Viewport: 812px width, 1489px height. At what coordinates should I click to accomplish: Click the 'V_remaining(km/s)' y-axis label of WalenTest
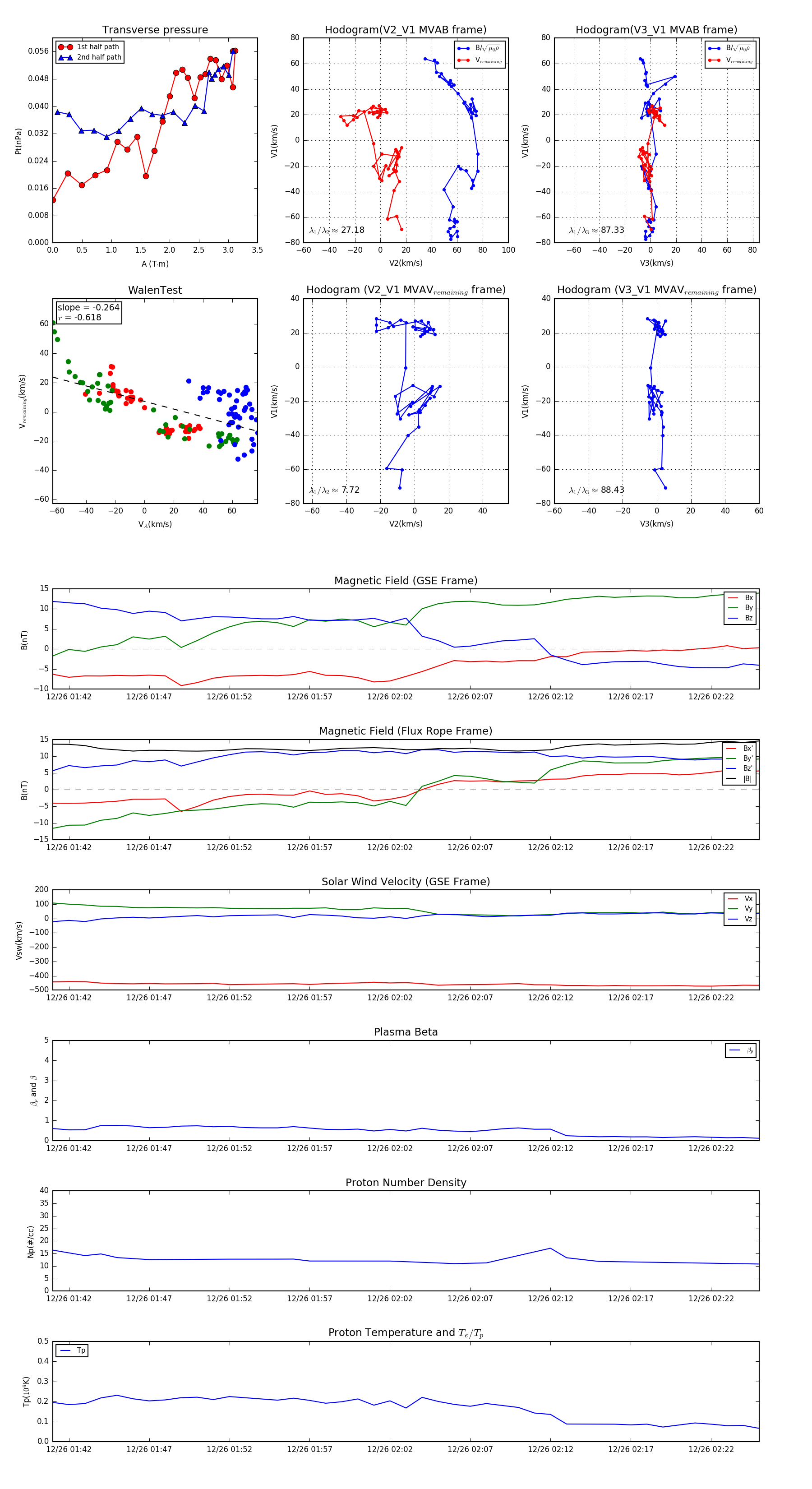tap(22, 401)
